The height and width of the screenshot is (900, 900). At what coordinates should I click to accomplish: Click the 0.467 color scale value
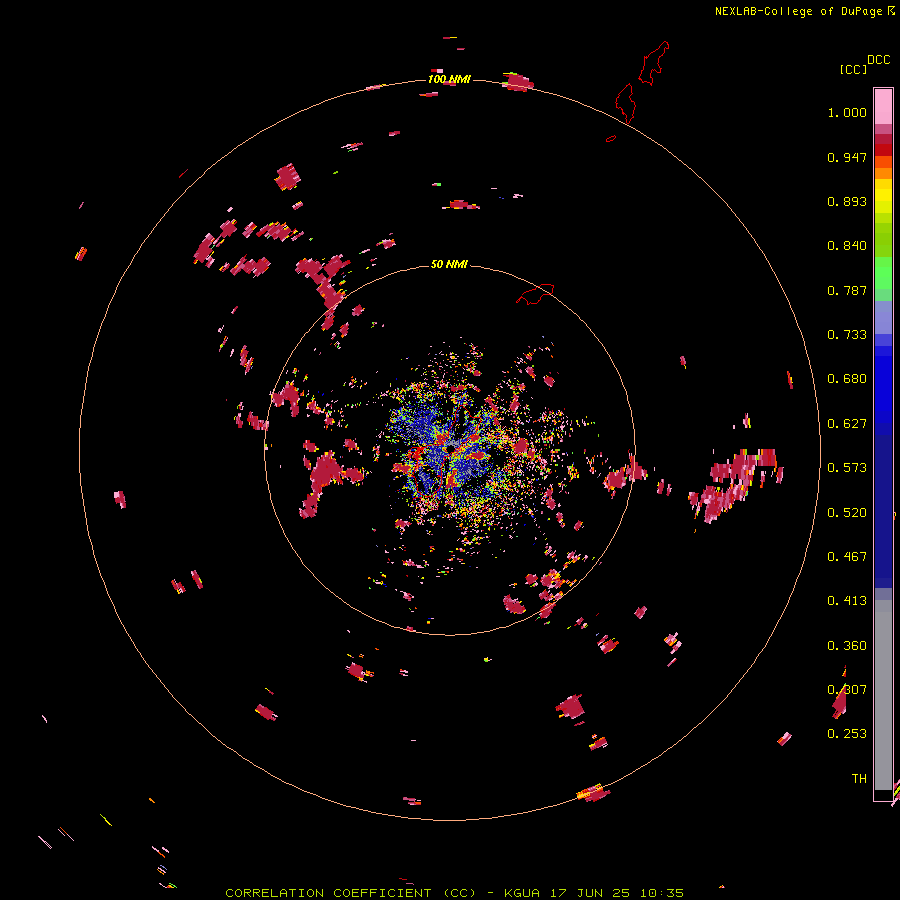pyautogui.click(x=847, y=557)
